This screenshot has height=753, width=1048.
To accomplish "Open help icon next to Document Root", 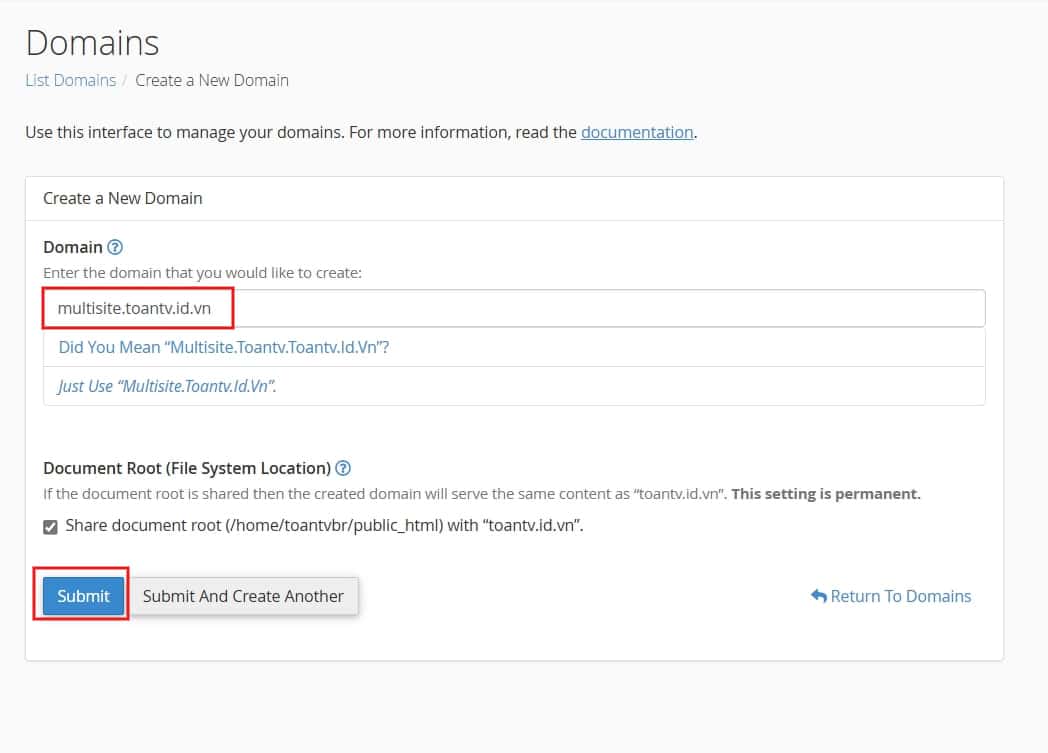I will (343, 468).
